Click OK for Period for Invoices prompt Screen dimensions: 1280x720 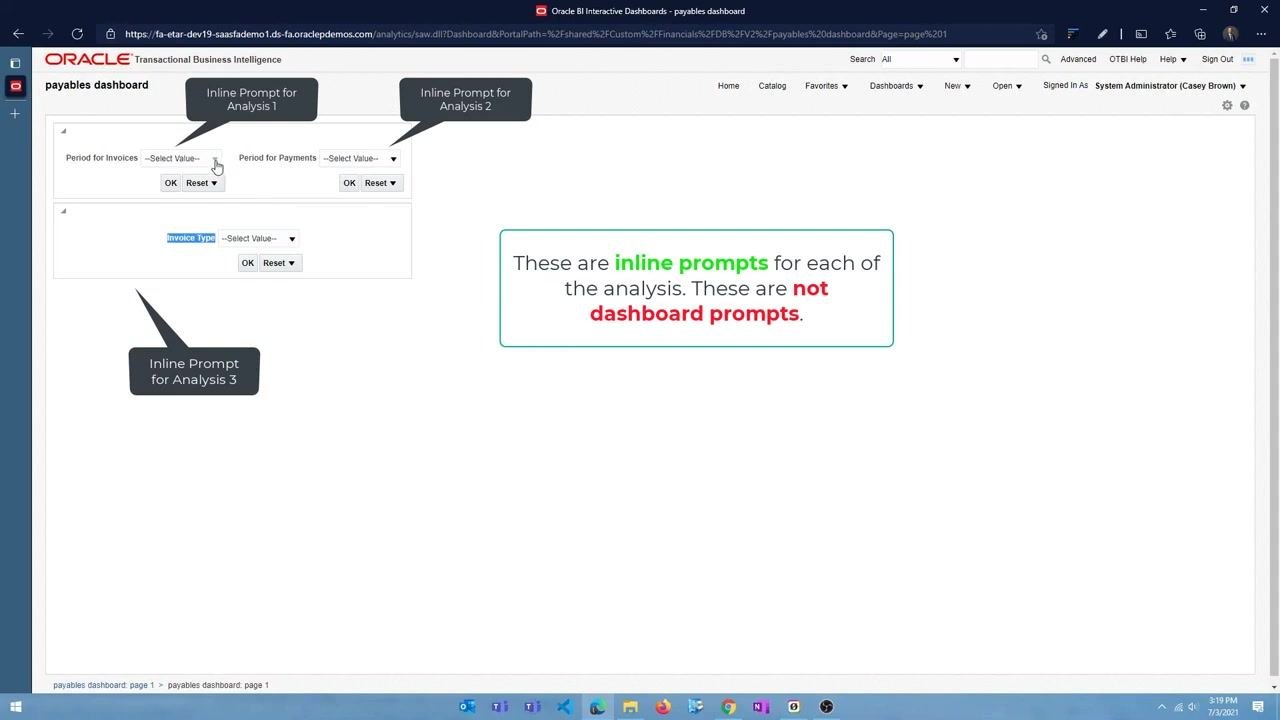(x=171, y=183)
